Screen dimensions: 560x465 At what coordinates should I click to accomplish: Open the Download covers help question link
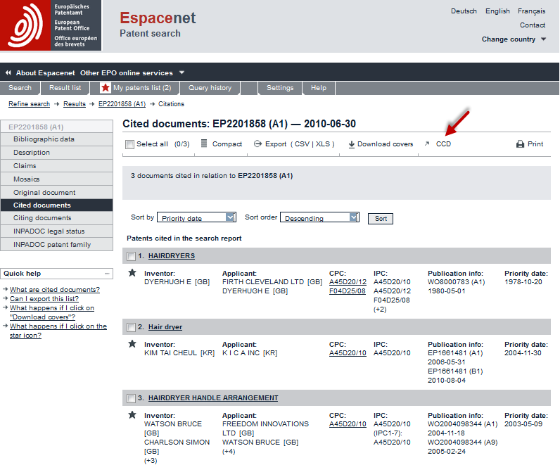pos(52,312)
